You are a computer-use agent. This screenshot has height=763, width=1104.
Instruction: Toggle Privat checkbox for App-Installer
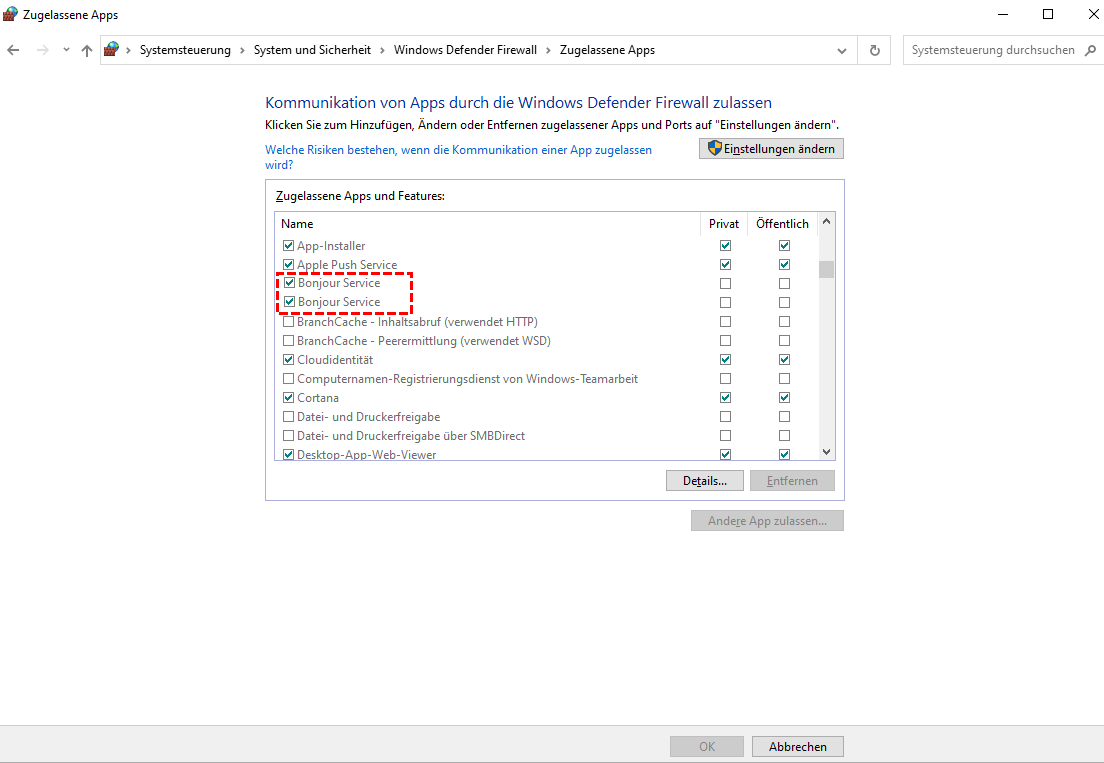(725, 246)
